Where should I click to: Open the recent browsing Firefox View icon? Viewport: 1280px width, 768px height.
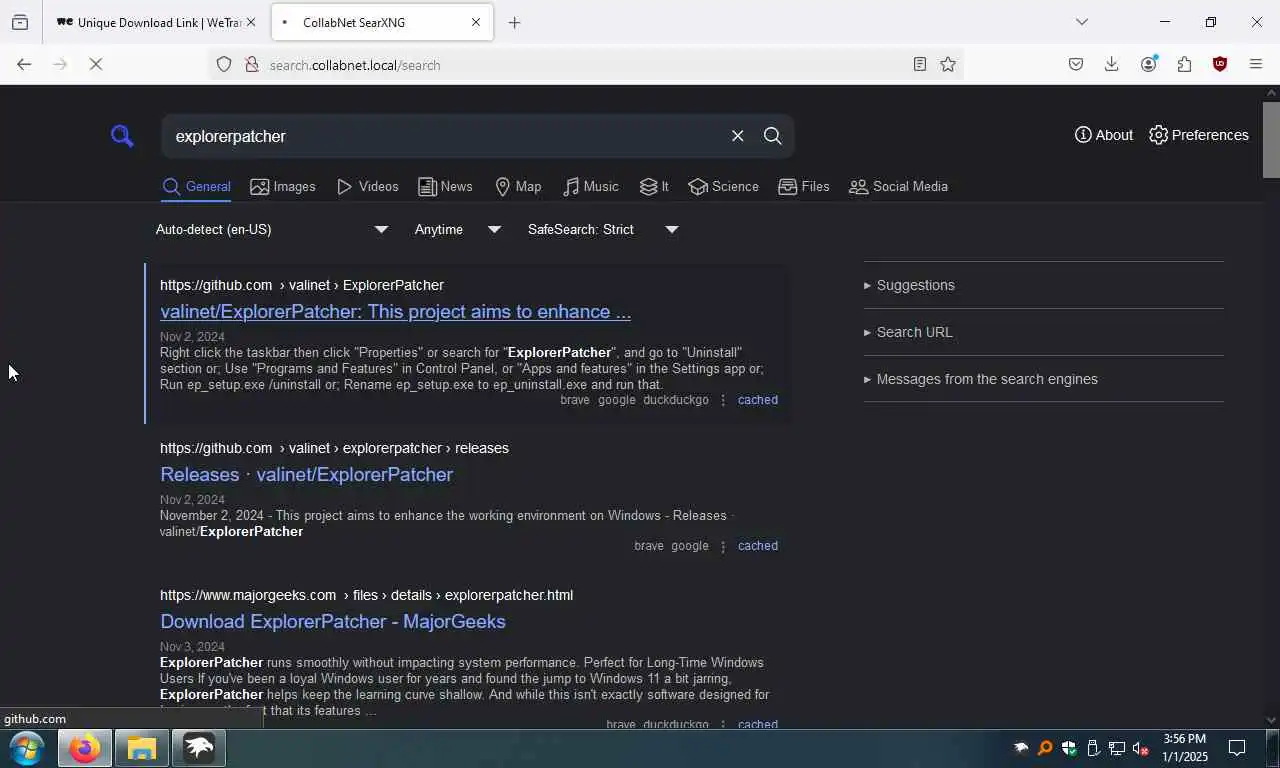(20, 22)
